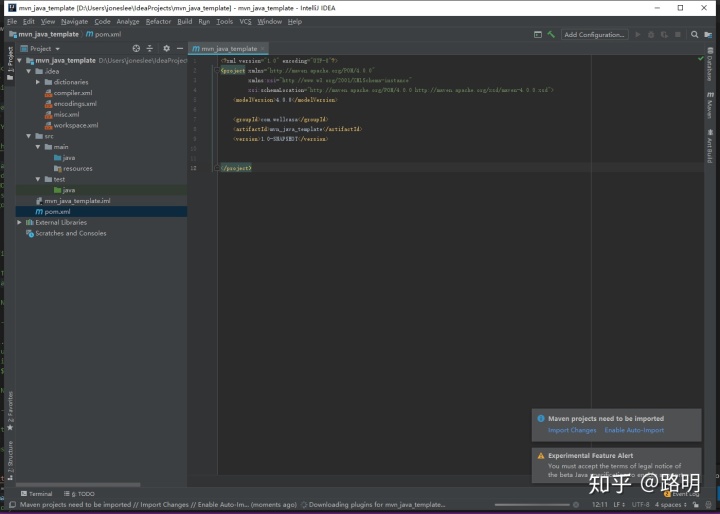The image size is (720, 514).
Task: Click the mvn_java_template breadcrumb
Action: (x=44, y=34)
